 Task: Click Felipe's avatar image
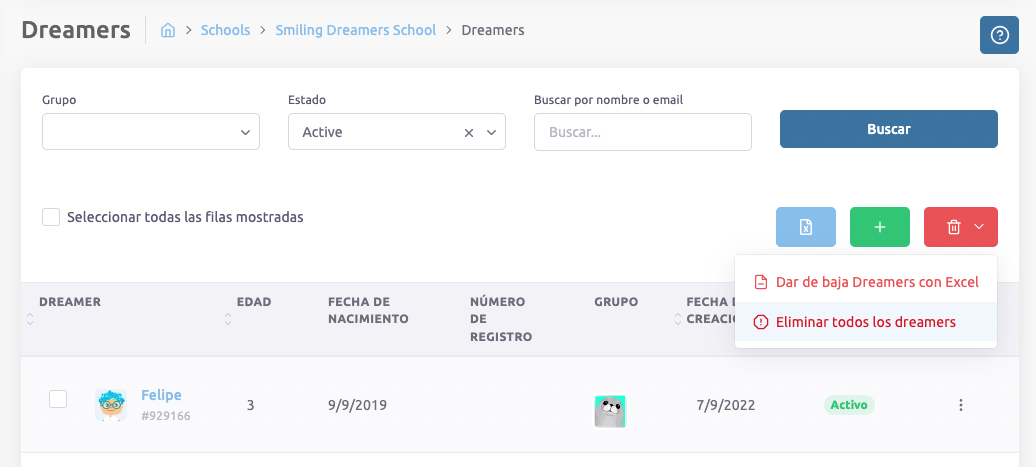point(111,405)
